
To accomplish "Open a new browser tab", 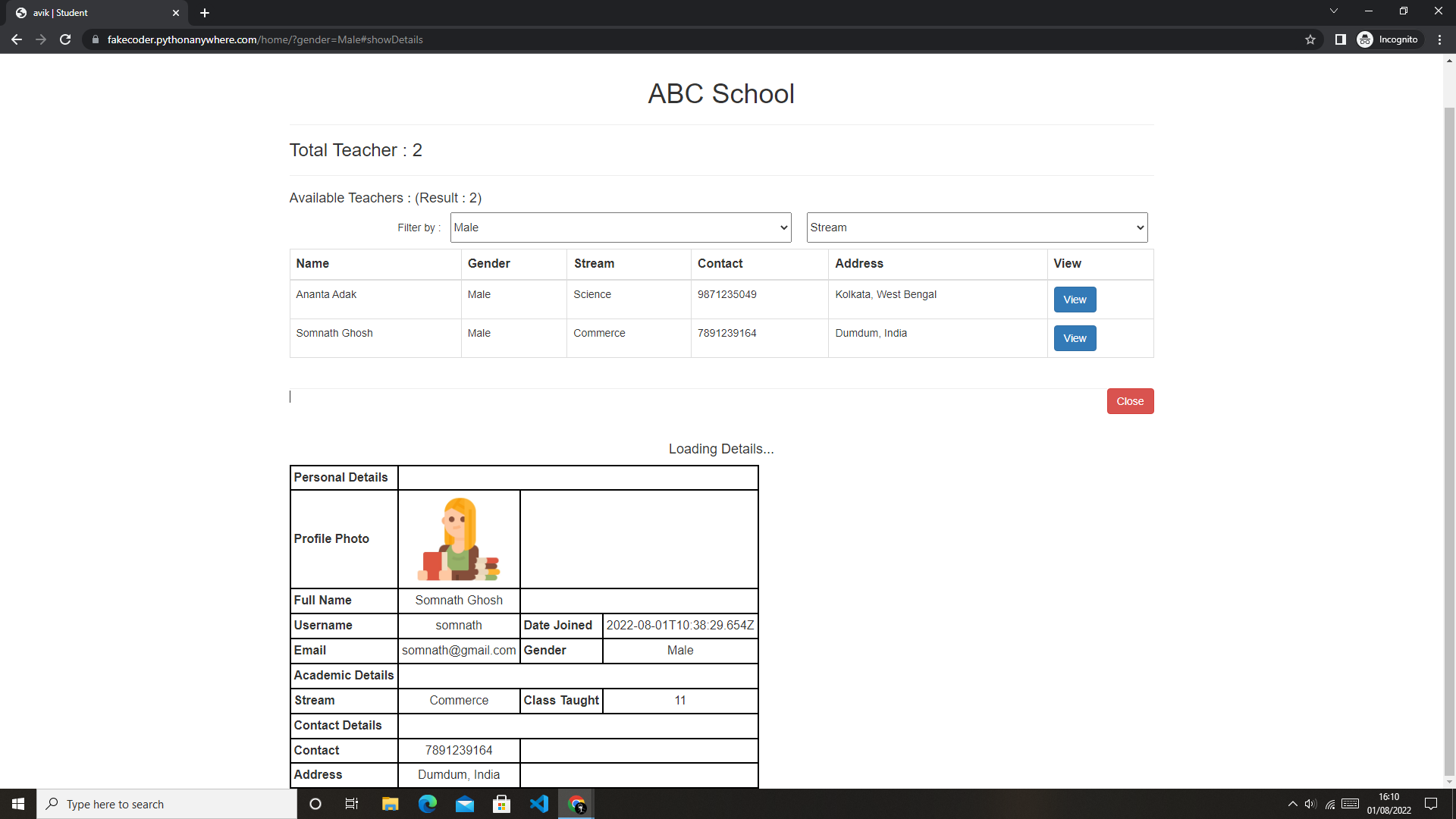I will [205, 13].
